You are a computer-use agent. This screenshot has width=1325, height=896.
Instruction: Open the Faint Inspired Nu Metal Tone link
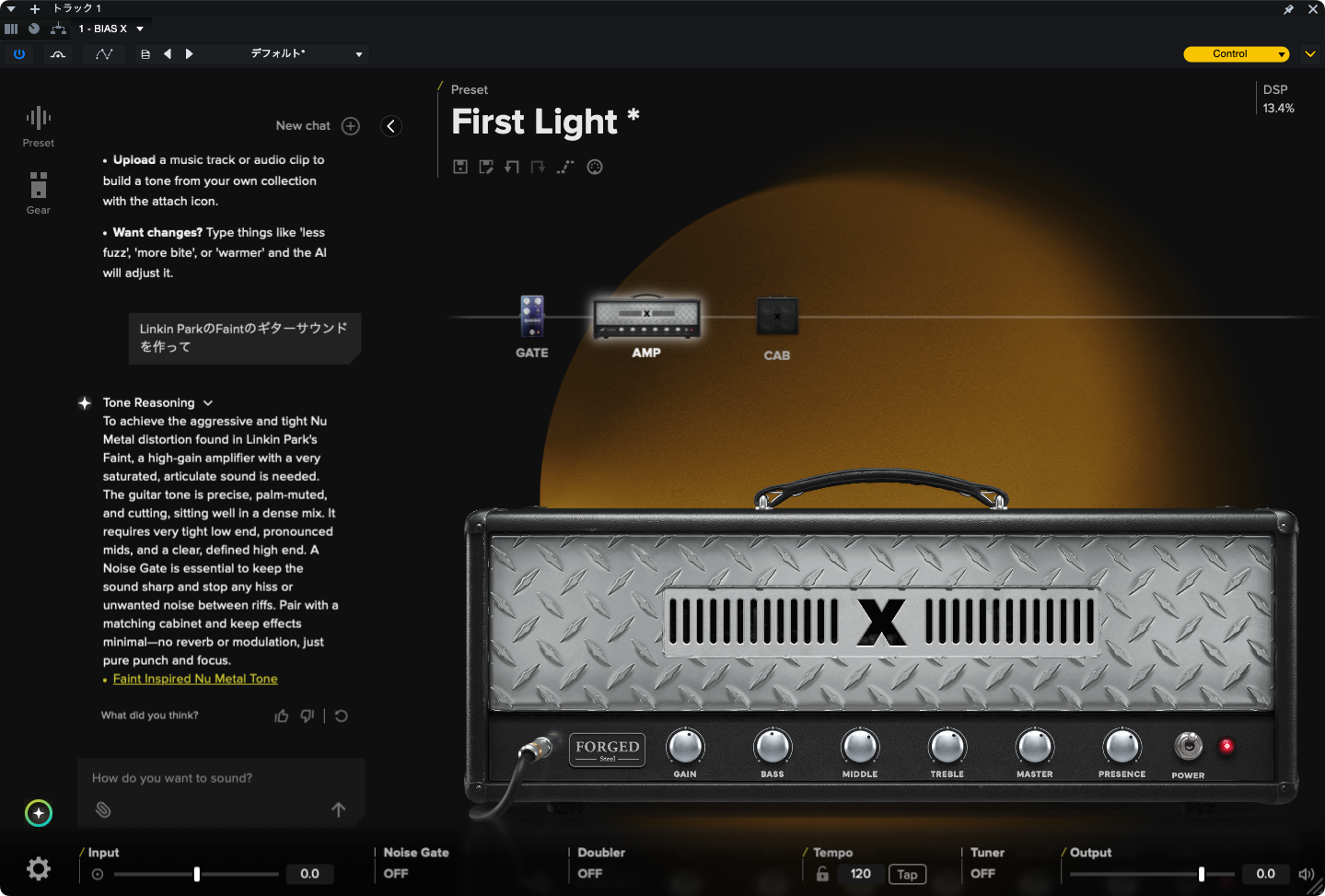pos(195,679)
